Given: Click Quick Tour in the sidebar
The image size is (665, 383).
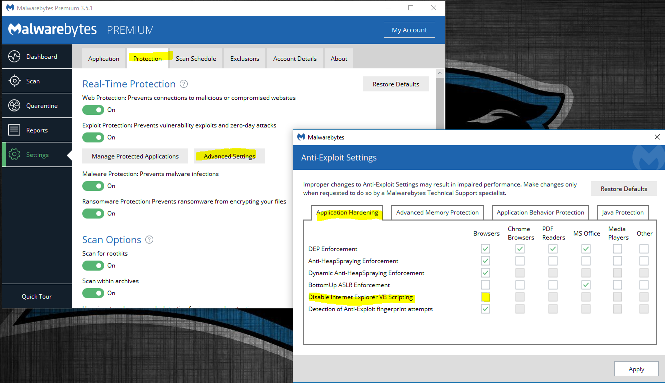Looking at the screenshot, I should point(36,296).
